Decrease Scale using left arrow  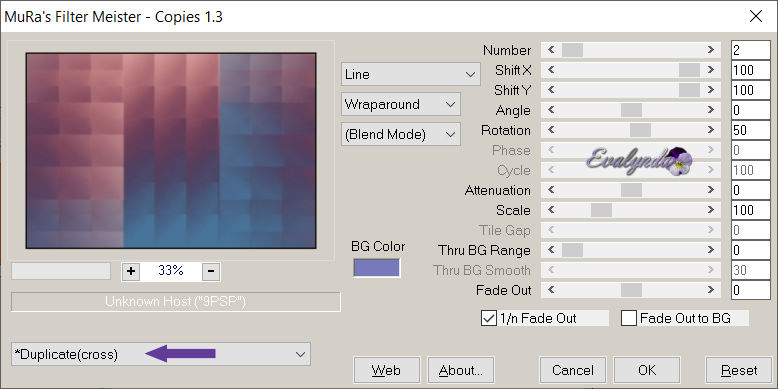(x=551, y=210)
